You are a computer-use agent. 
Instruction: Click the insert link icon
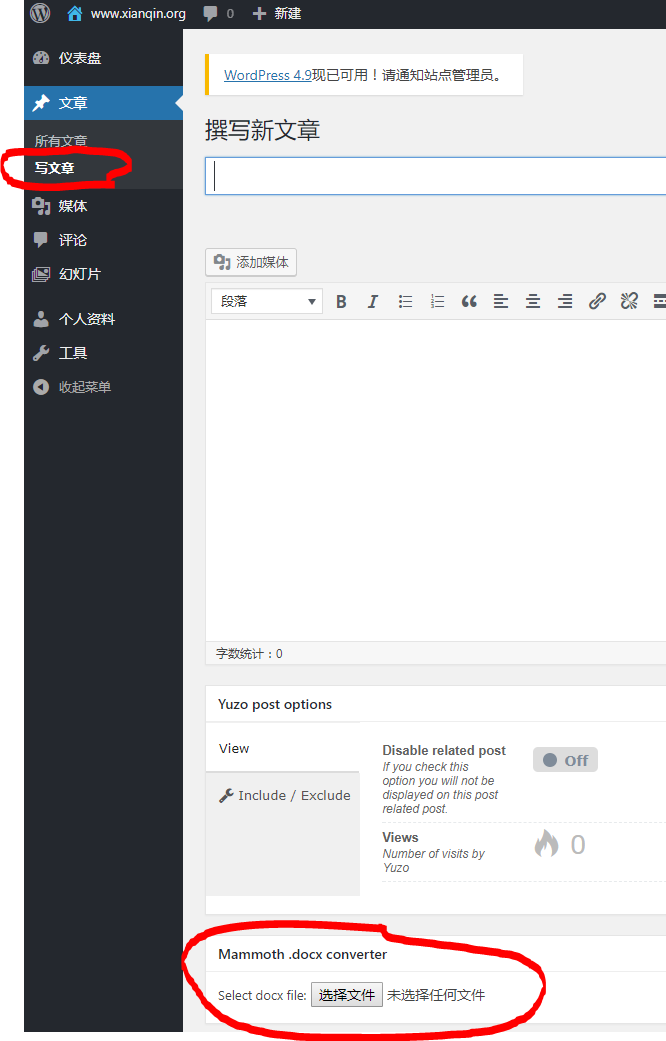point(597,301)
